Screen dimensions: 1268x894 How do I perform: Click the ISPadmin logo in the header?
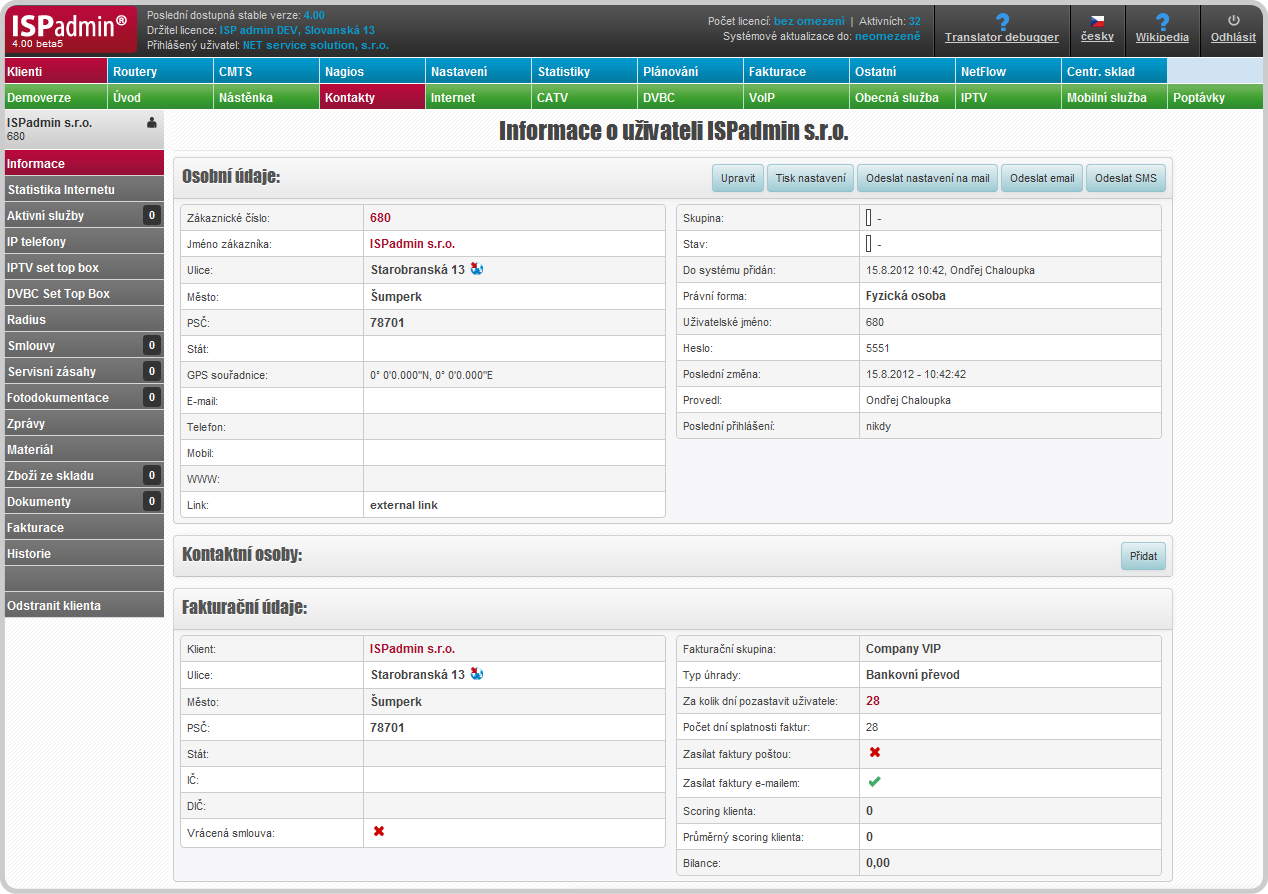point(72,31)
